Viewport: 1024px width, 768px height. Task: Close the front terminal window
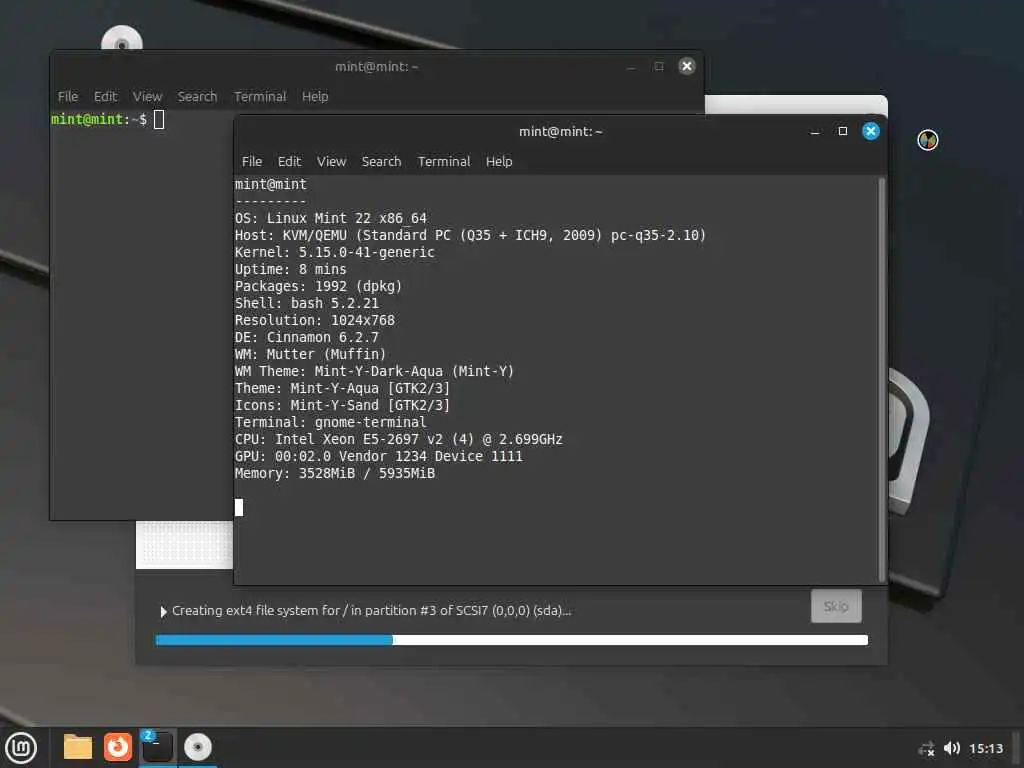(871, 131)
